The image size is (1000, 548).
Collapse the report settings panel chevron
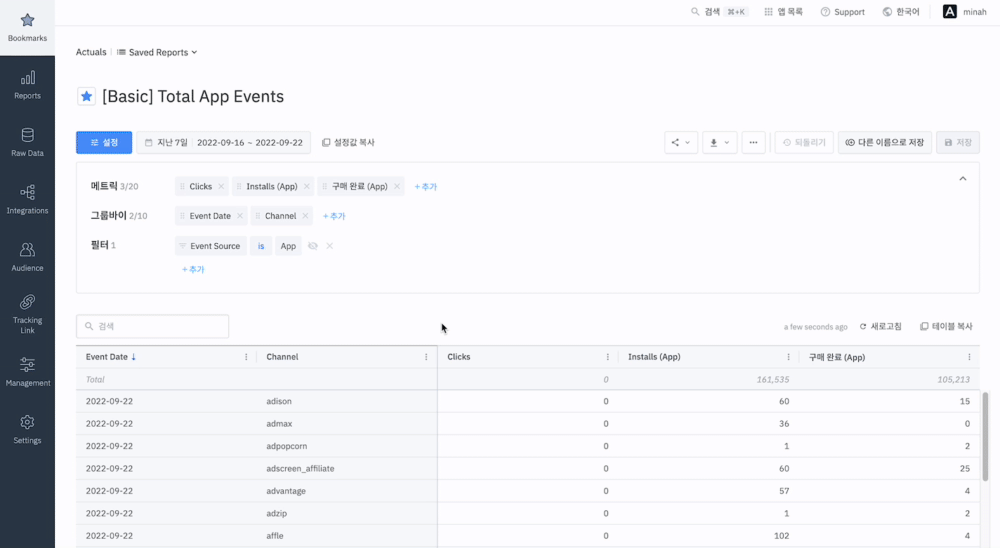[963, 179]
